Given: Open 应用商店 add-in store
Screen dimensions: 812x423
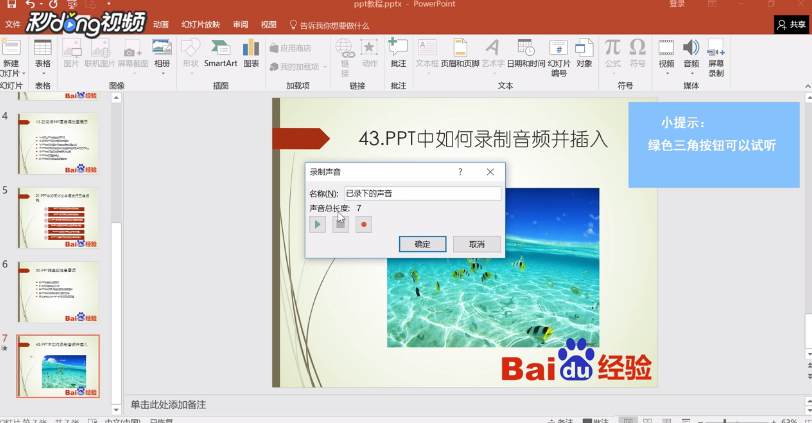Looking at the screenshot, I should tap(291, 48).
